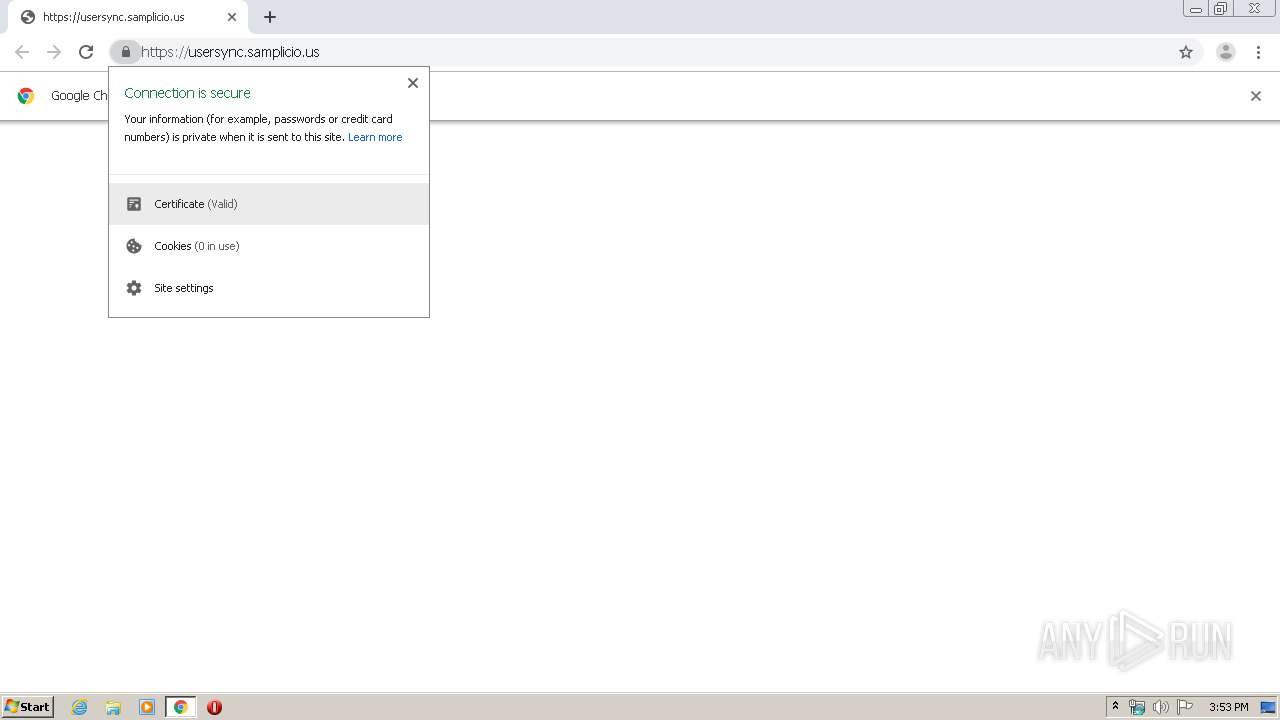Go forward with the forward arrow
This screenshot has height=720, width=1280.
[x=54, y=52]
